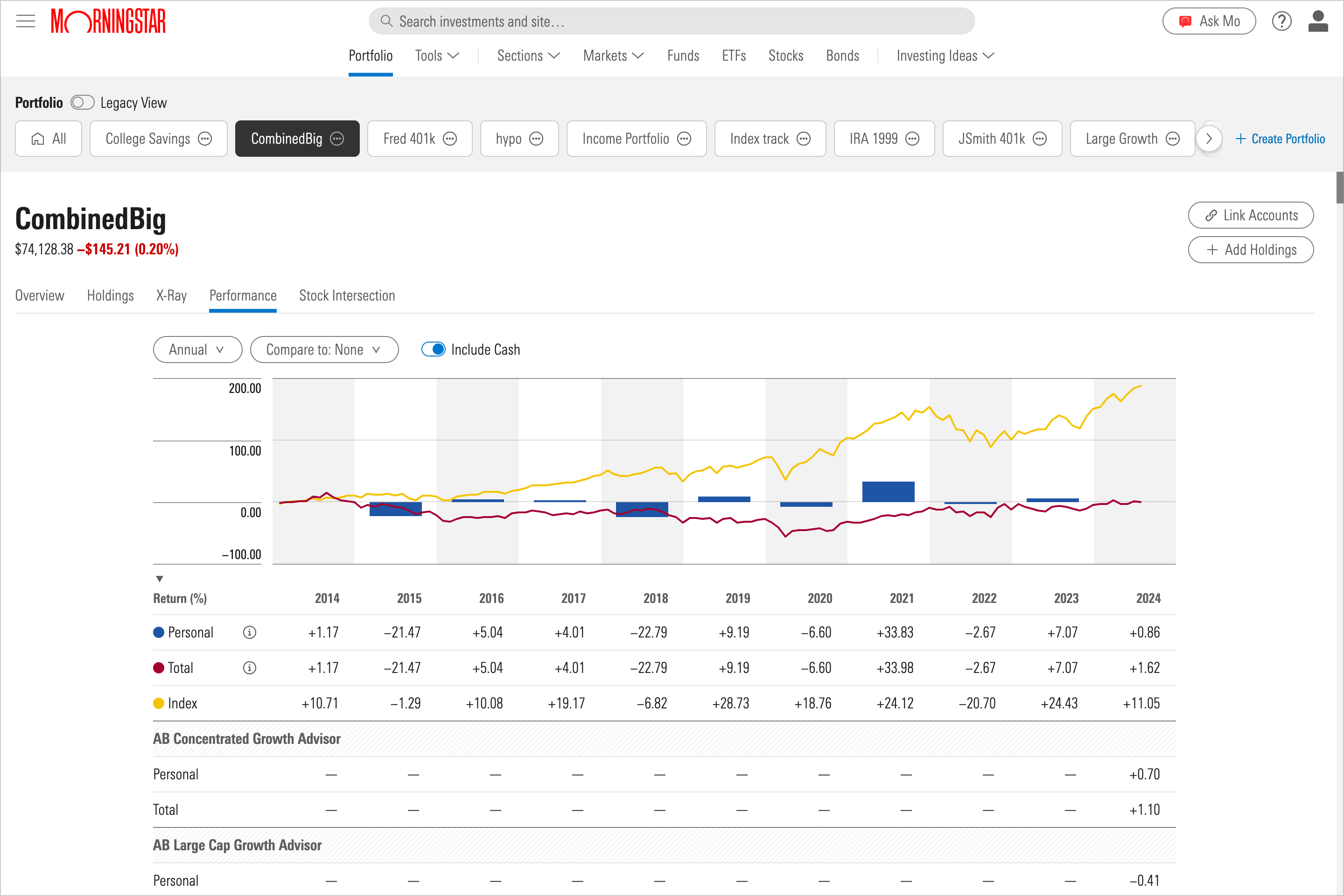Expand the Tools menu

click(437, 56)
